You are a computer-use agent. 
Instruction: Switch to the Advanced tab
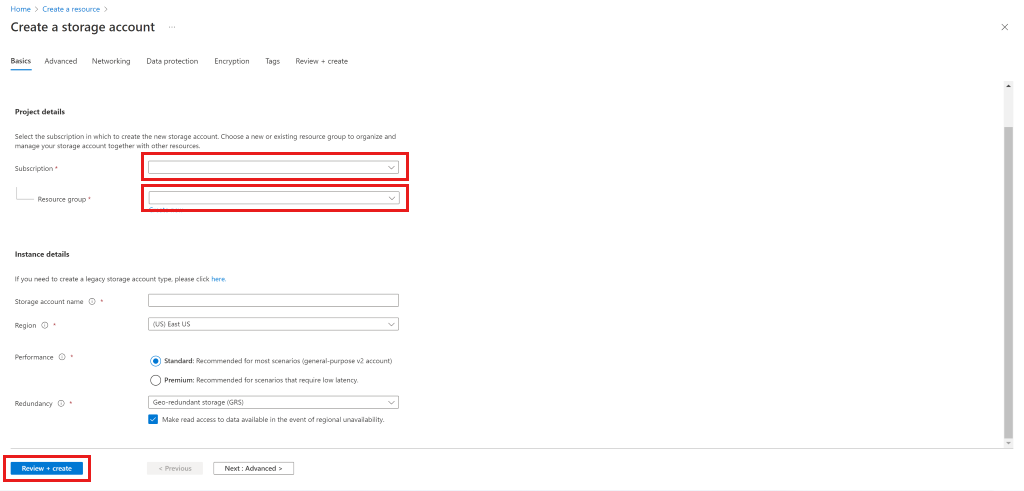[x=61, y=61]
